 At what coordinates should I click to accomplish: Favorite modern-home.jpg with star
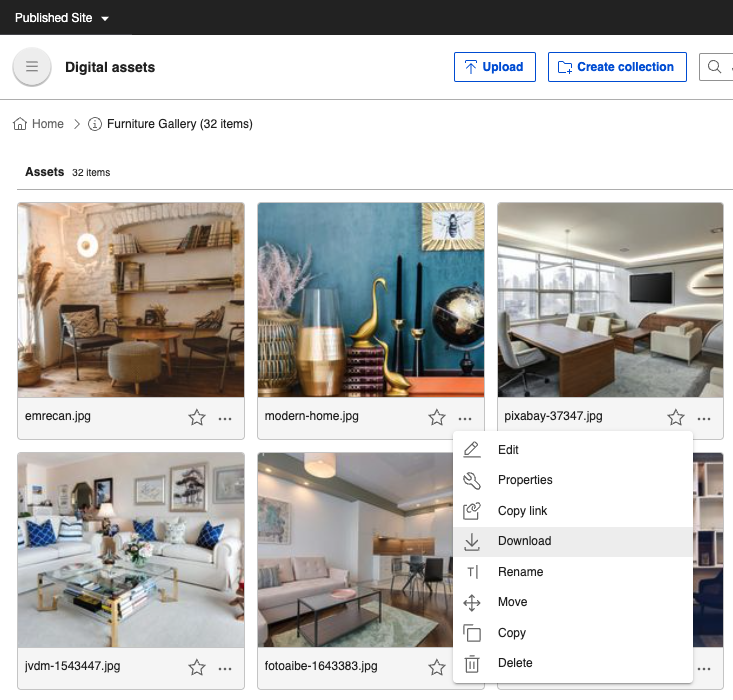(437, 417)
